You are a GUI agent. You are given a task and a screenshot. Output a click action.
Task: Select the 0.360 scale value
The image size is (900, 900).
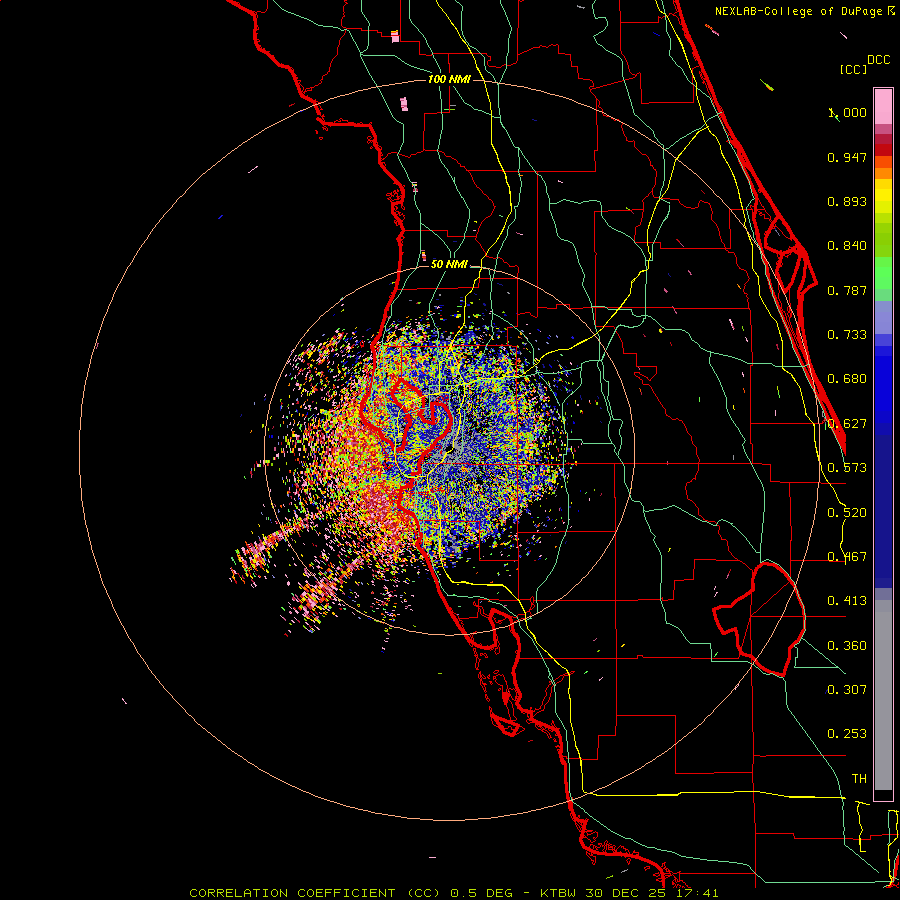847,646
